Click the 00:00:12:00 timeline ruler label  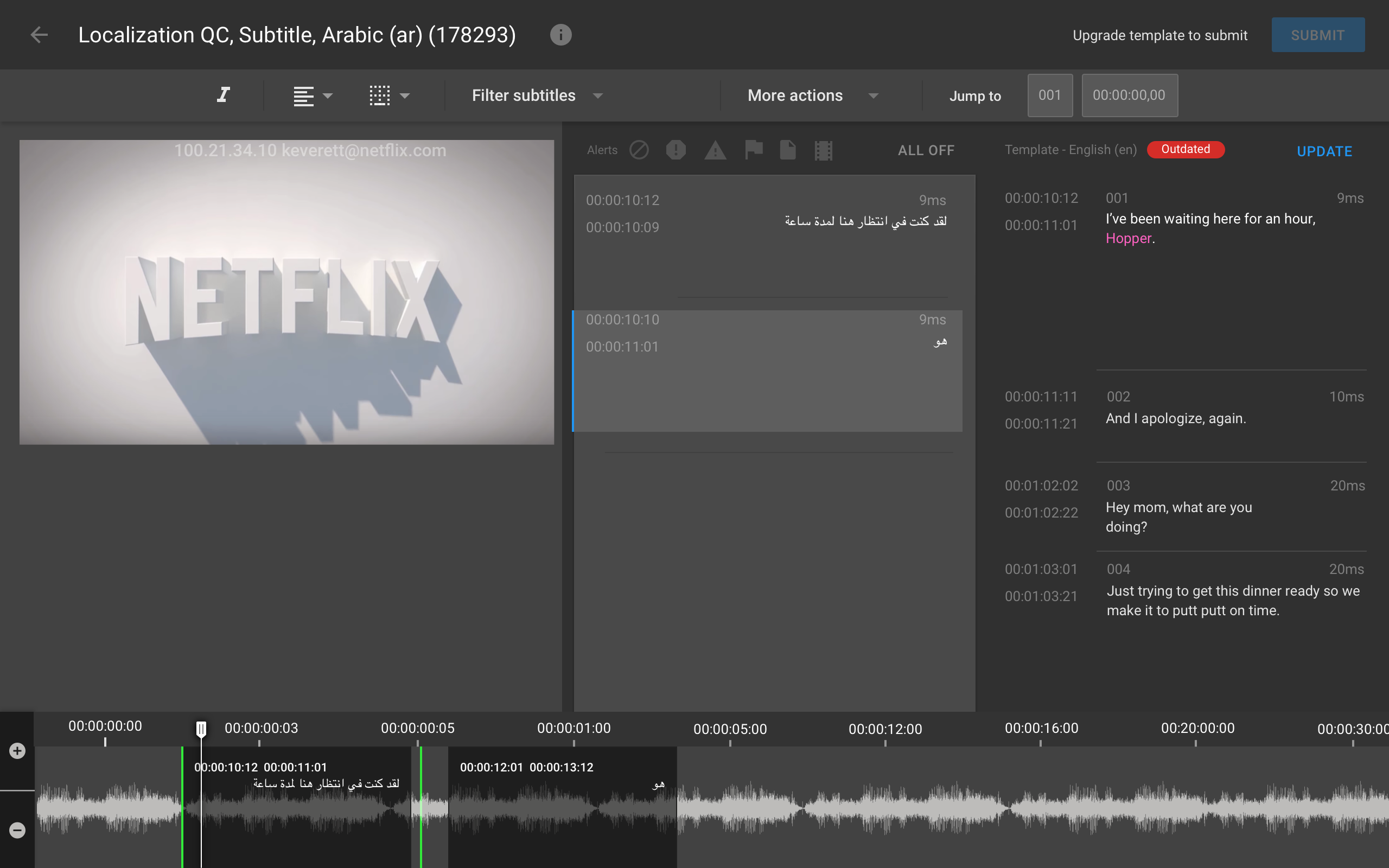pyautogui.click(x=885, y=729)
